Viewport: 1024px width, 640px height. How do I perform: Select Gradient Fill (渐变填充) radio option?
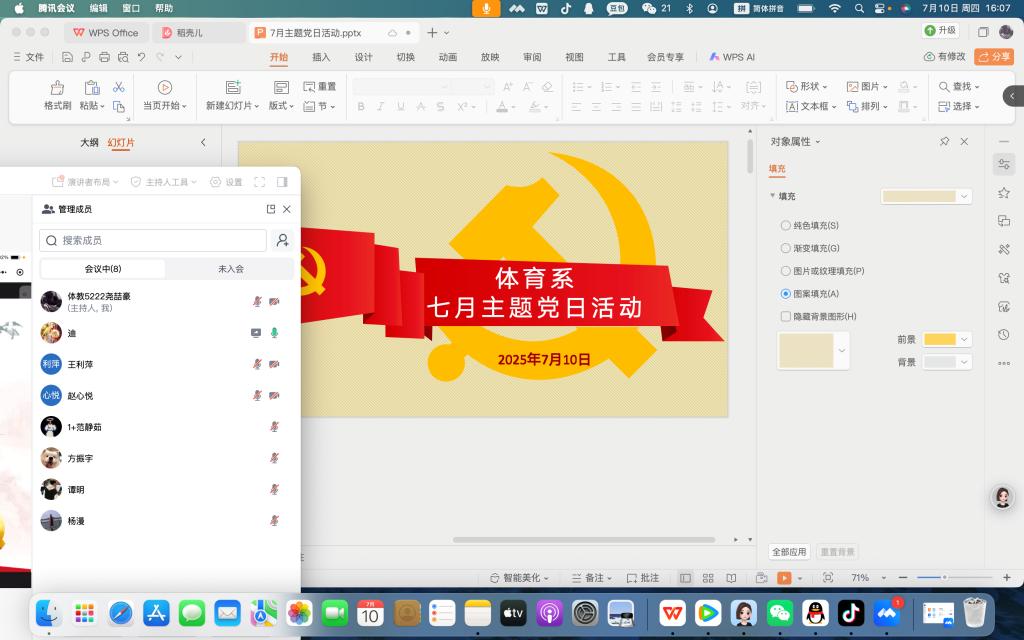785,248
